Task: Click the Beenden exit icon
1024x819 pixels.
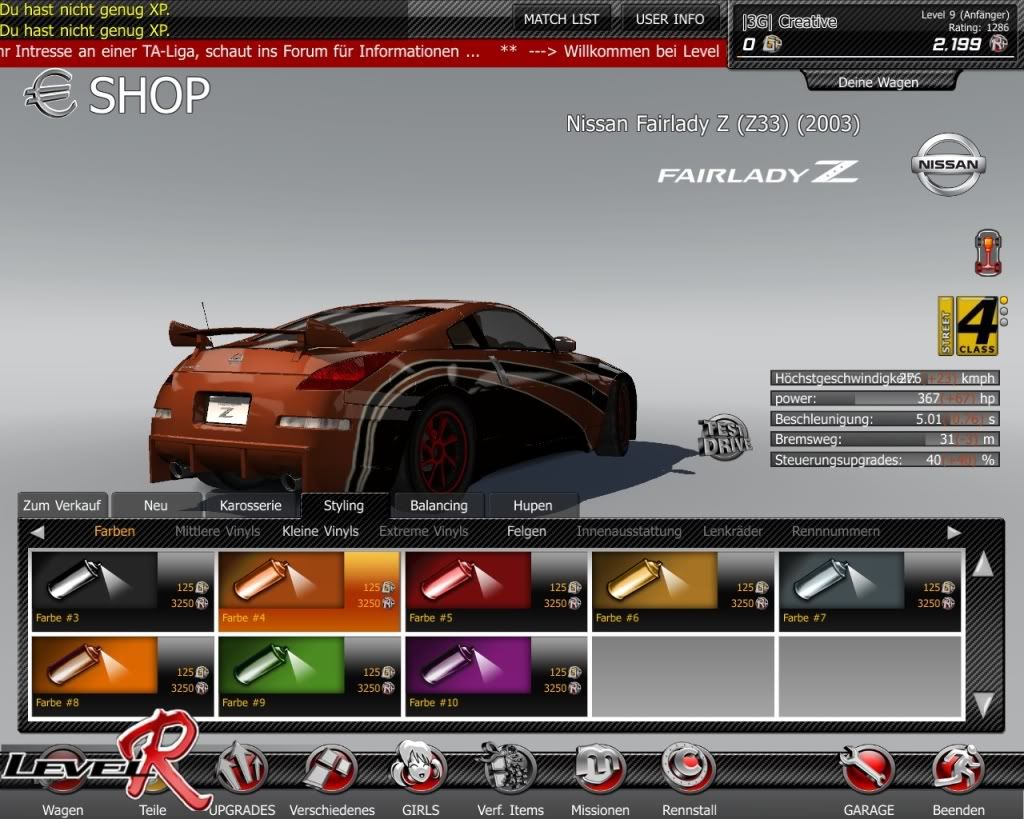Action: click(x=957, y=770)
